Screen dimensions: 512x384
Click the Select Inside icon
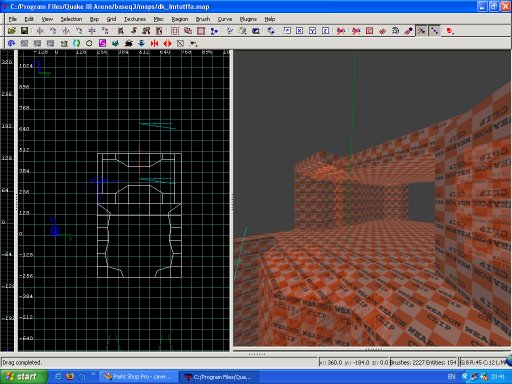pyautogui.click(x=159, y=31)
